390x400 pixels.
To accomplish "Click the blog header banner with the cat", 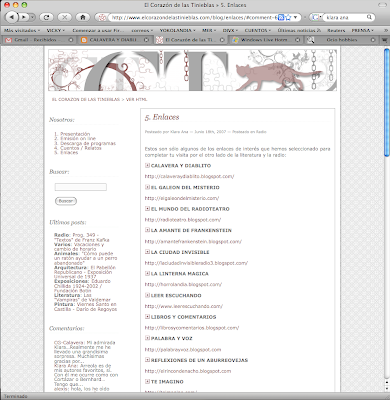I will coord(192,70).
